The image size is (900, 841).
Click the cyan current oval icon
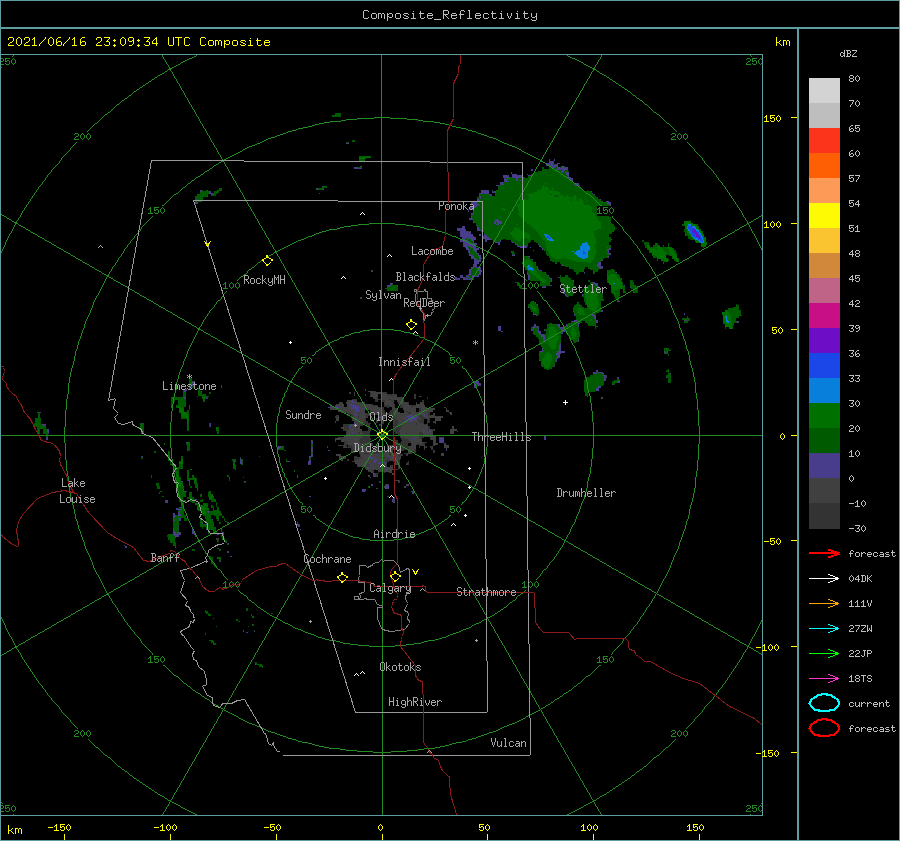coord(824,703)
